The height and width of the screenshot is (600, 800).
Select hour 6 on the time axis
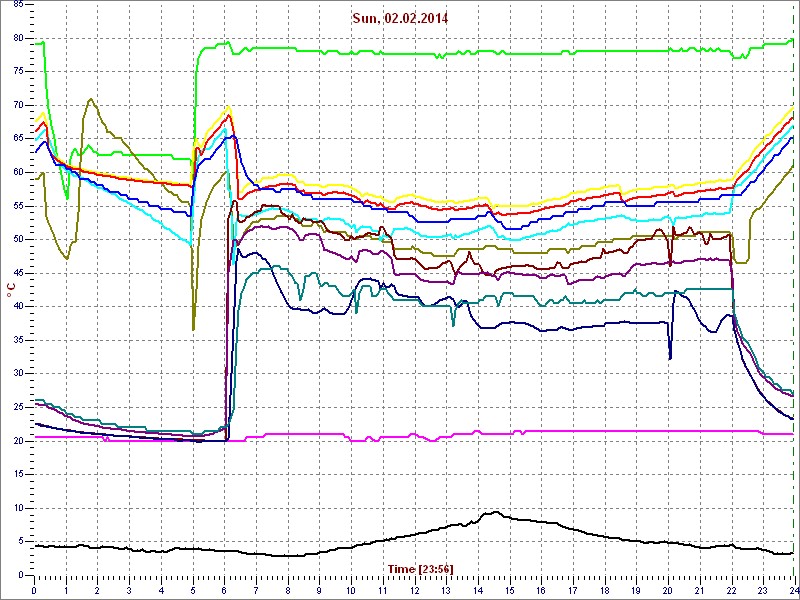click(x=224, y=590)
